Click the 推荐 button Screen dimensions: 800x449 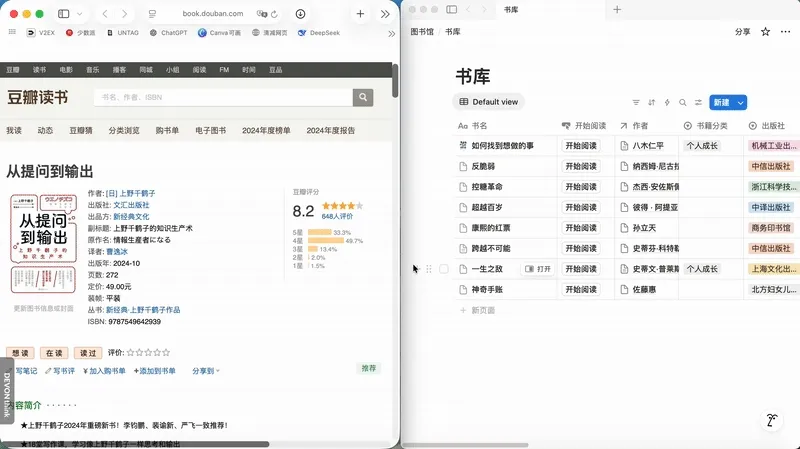[368, 368]
